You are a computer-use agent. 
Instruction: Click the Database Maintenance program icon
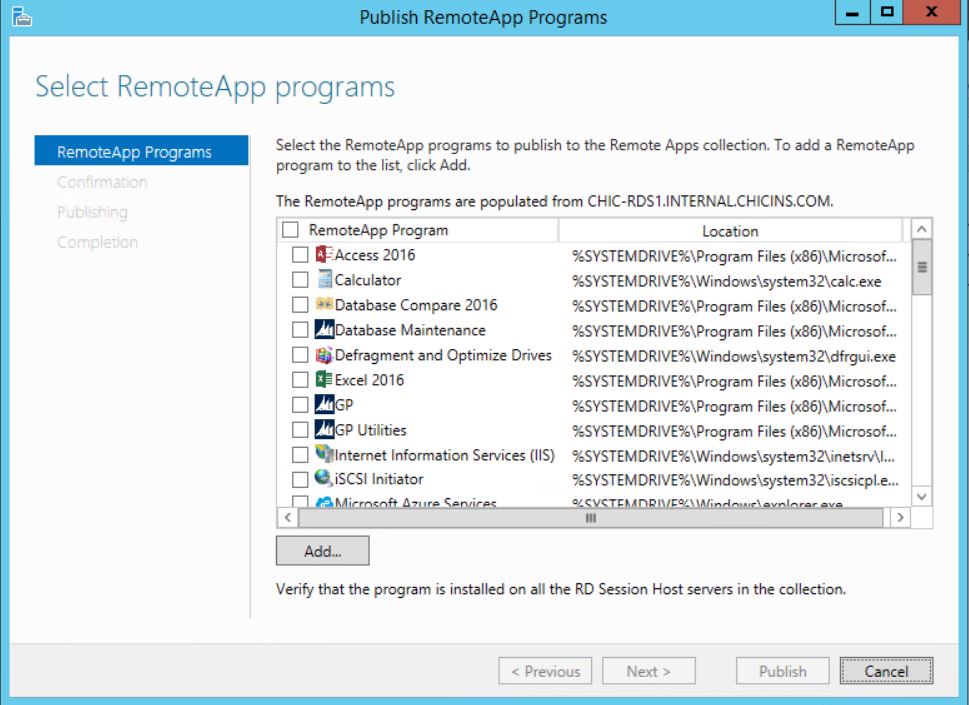point(324,329)
